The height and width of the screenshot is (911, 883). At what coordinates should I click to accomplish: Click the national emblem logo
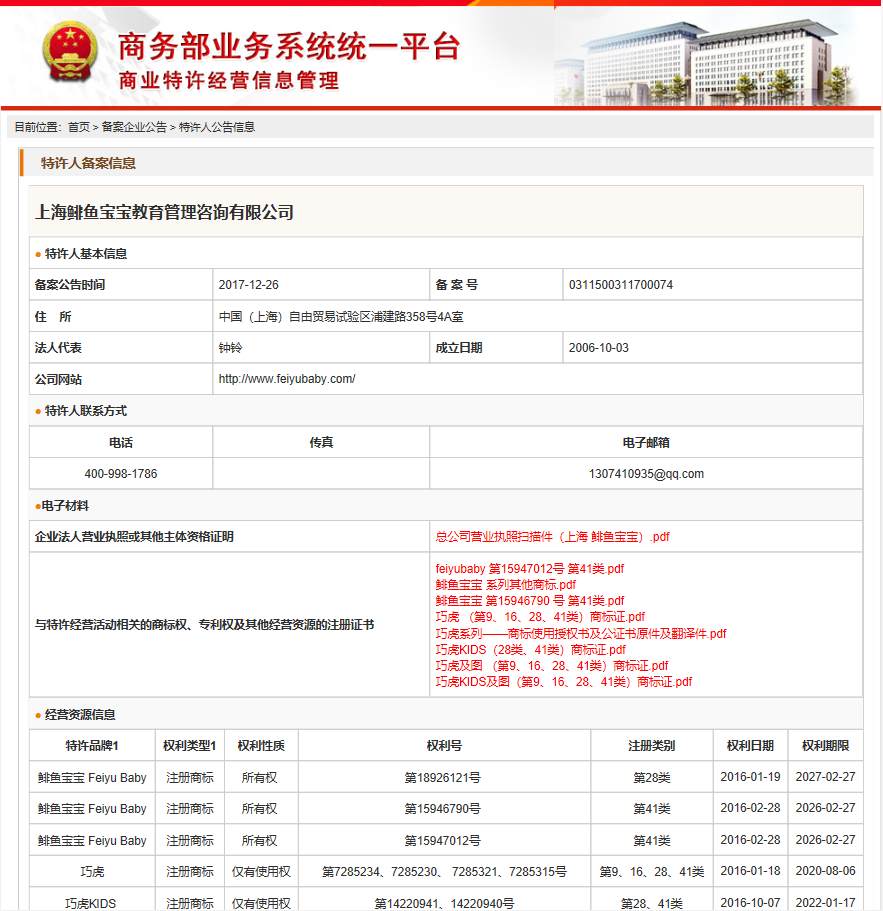coord(70,52)
